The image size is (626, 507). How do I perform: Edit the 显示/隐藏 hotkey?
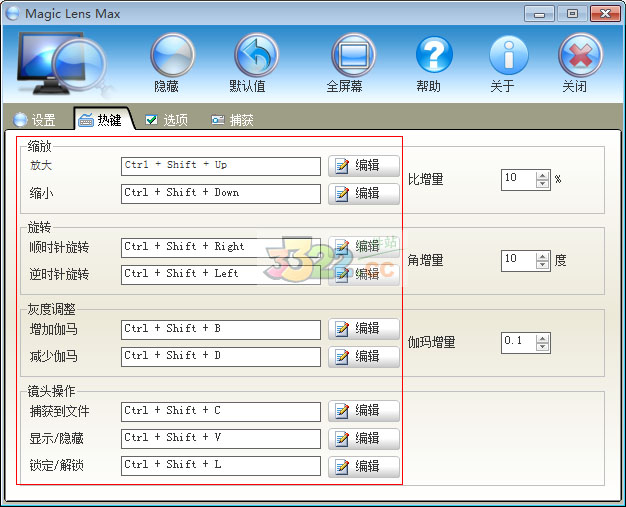pyautogui.click(x=364, y=439)
